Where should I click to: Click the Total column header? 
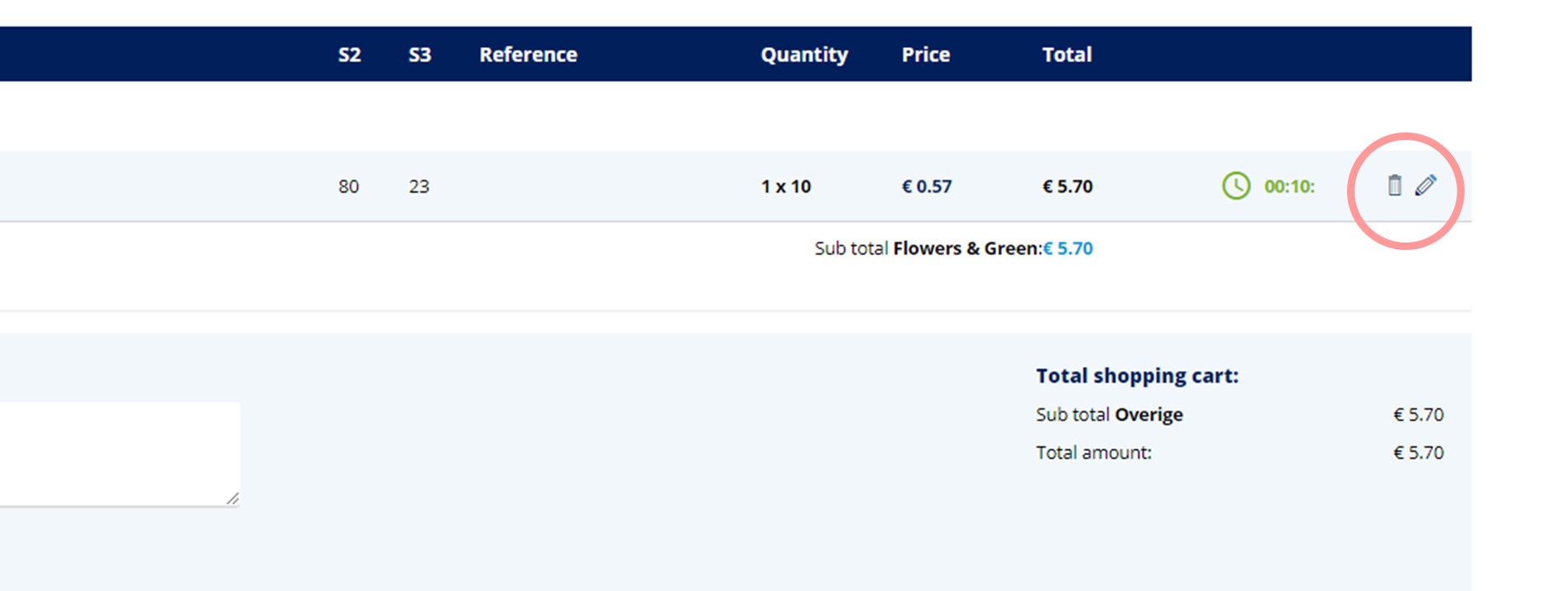(x=1067, y=55)
